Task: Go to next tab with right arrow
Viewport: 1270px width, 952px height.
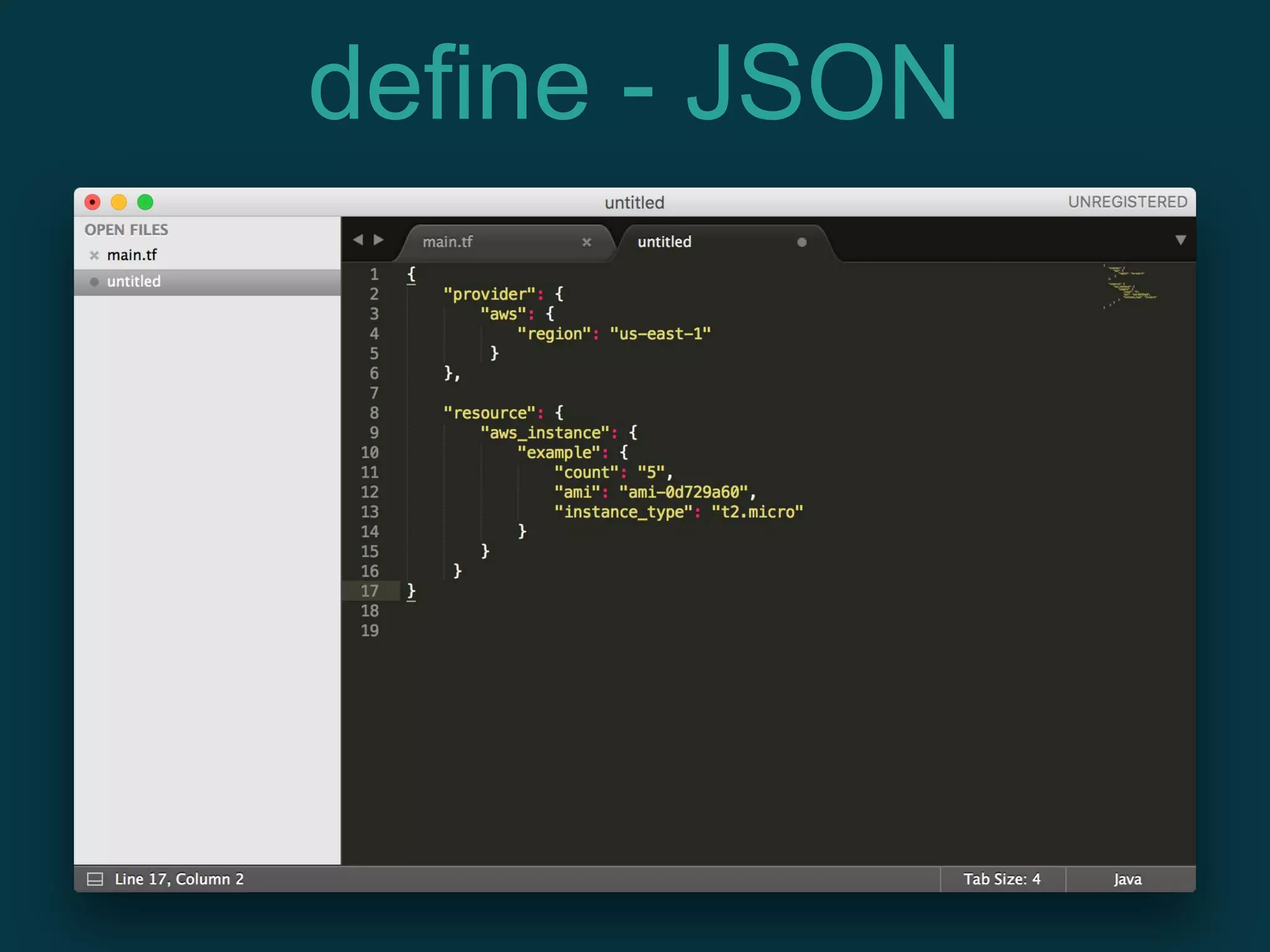Action: [378, 240]
